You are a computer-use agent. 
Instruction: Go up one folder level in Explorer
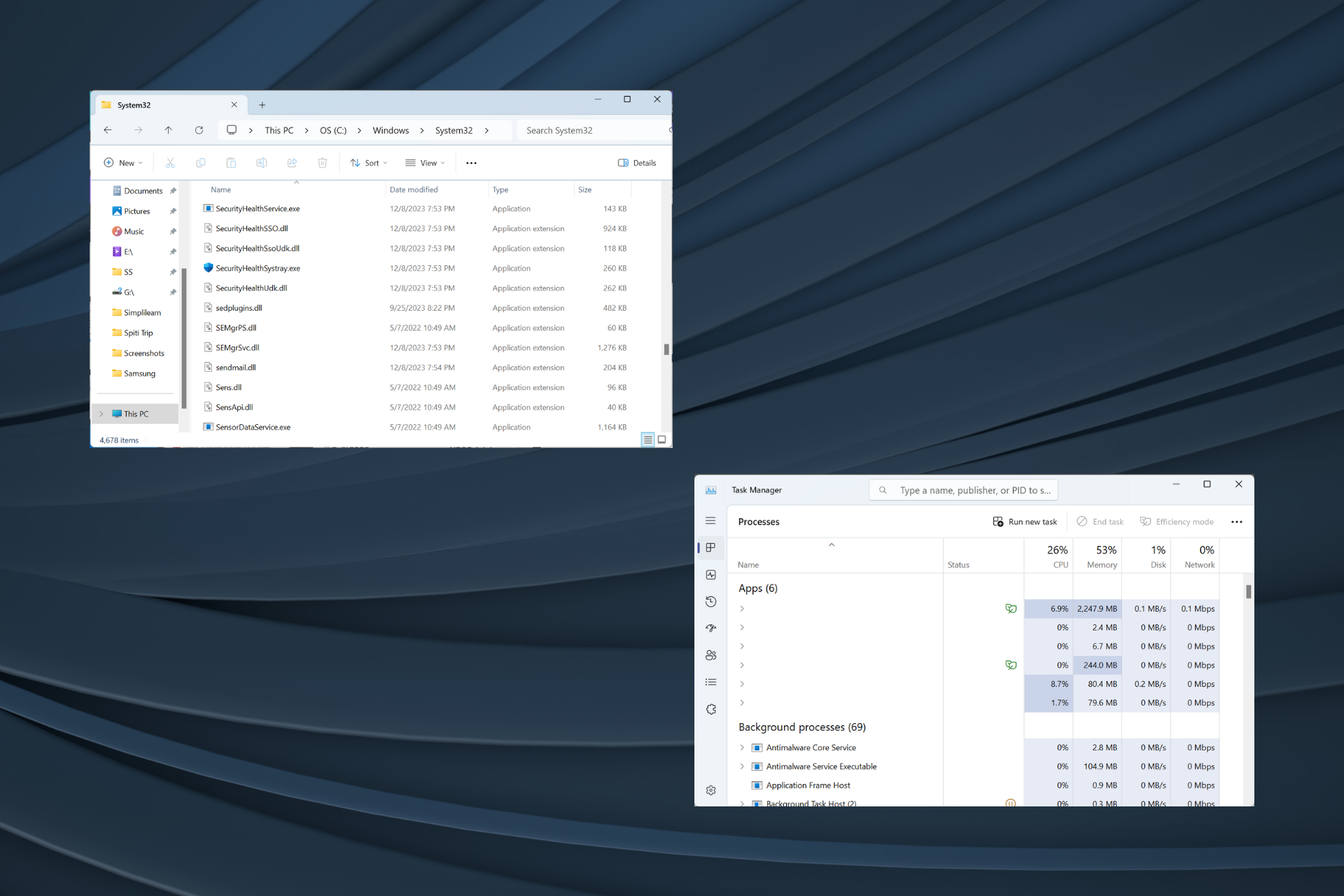click(169, 130)
